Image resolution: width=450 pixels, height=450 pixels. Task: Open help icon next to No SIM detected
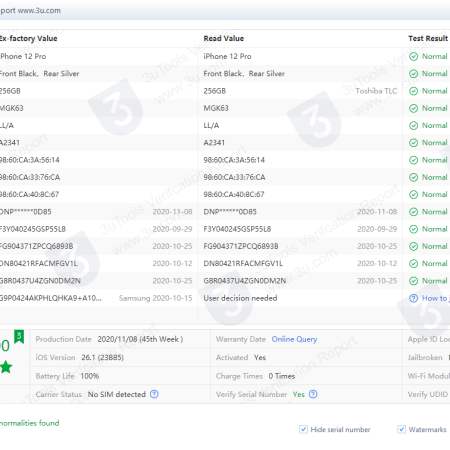click(x=154, y=394)
